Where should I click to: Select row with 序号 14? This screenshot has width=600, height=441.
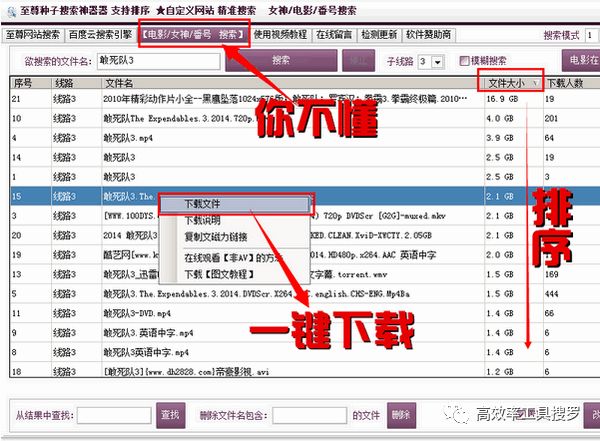305,157
